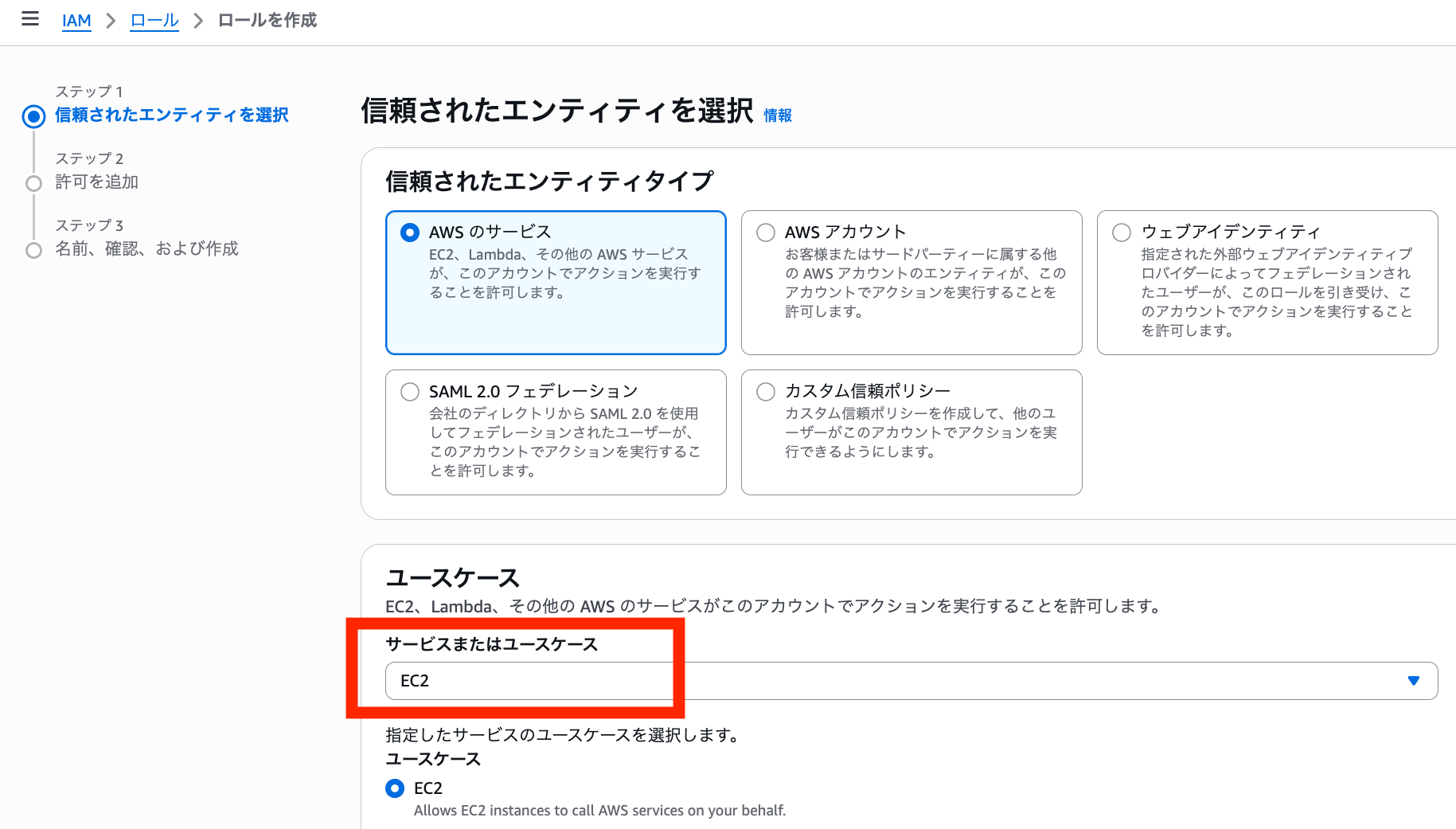Click the 'Allows EC2 instances to call AWS services' text
The width and height of the screenshot is (1456, 829).
click(599, 811)
